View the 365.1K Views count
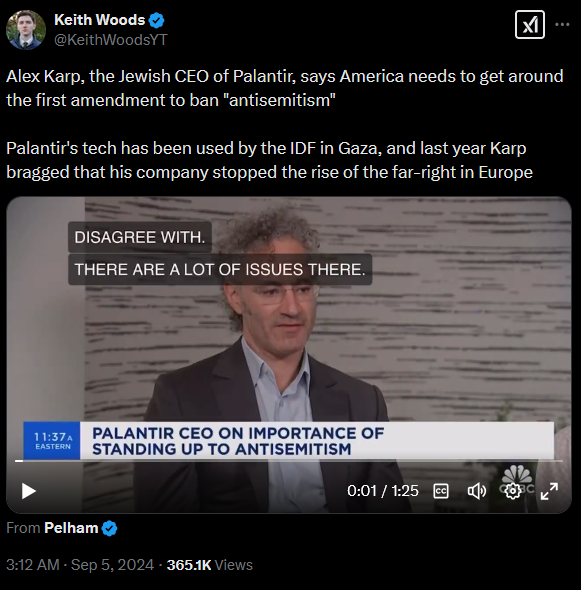 [210, 565]
